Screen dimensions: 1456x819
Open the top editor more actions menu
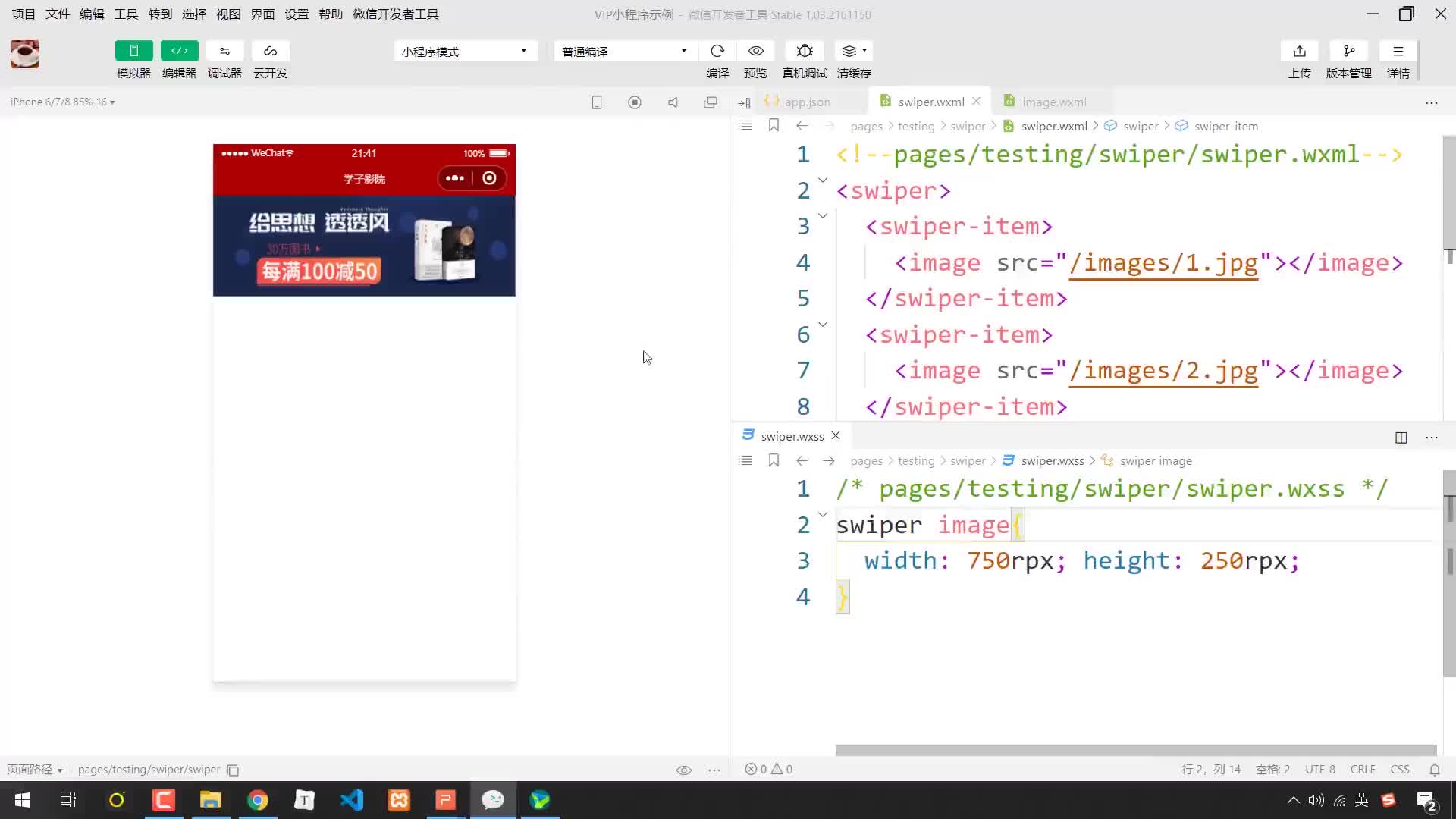(1432, 102)
